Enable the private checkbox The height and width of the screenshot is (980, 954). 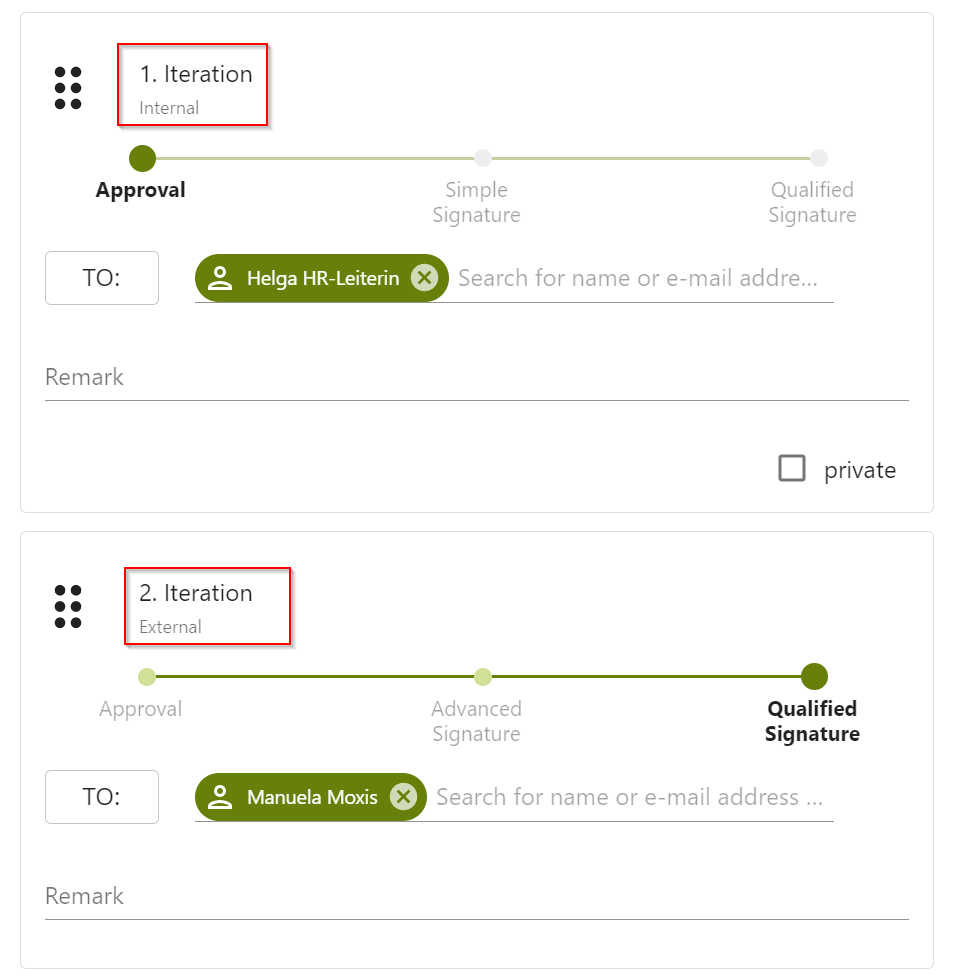(x=792, y=469)
